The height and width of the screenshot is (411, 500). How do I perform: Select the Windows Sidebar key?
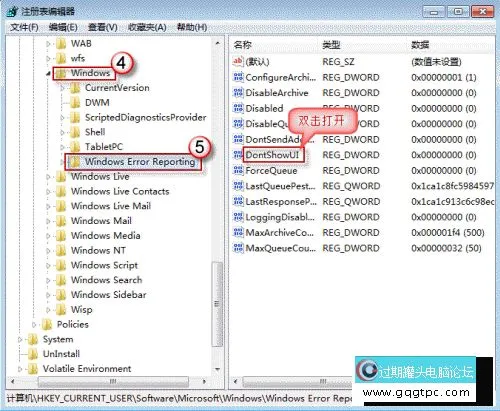(109, 295)
